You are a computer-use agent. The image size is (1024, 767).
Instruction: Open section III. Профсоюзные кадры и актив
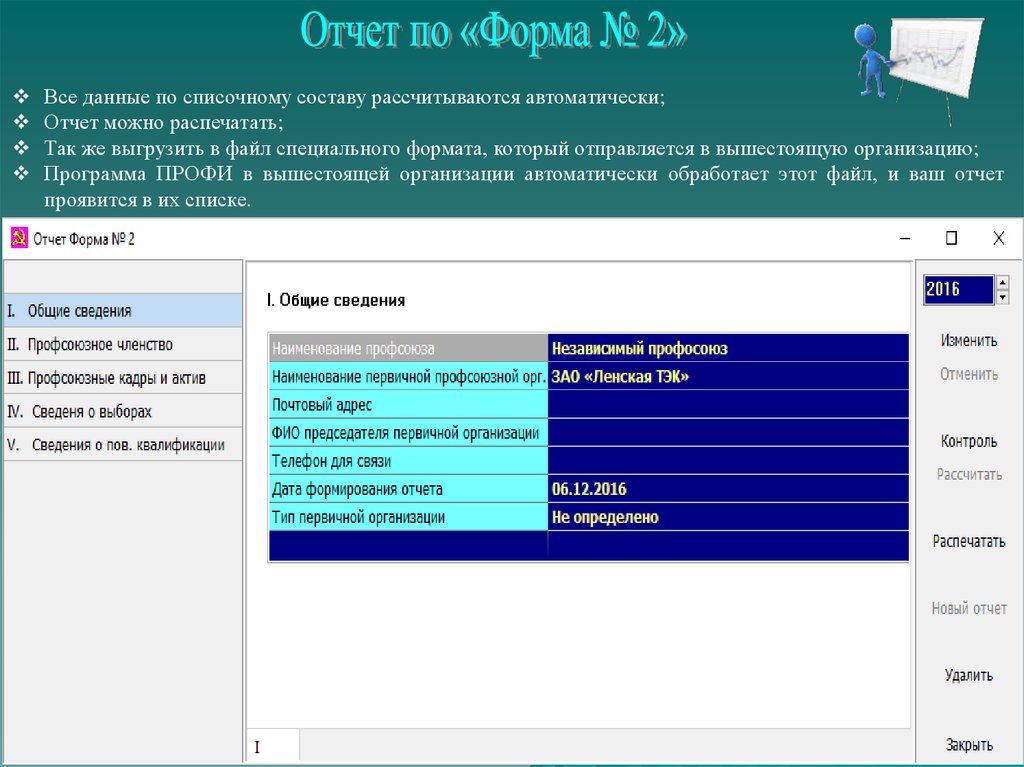click(122, 378)
